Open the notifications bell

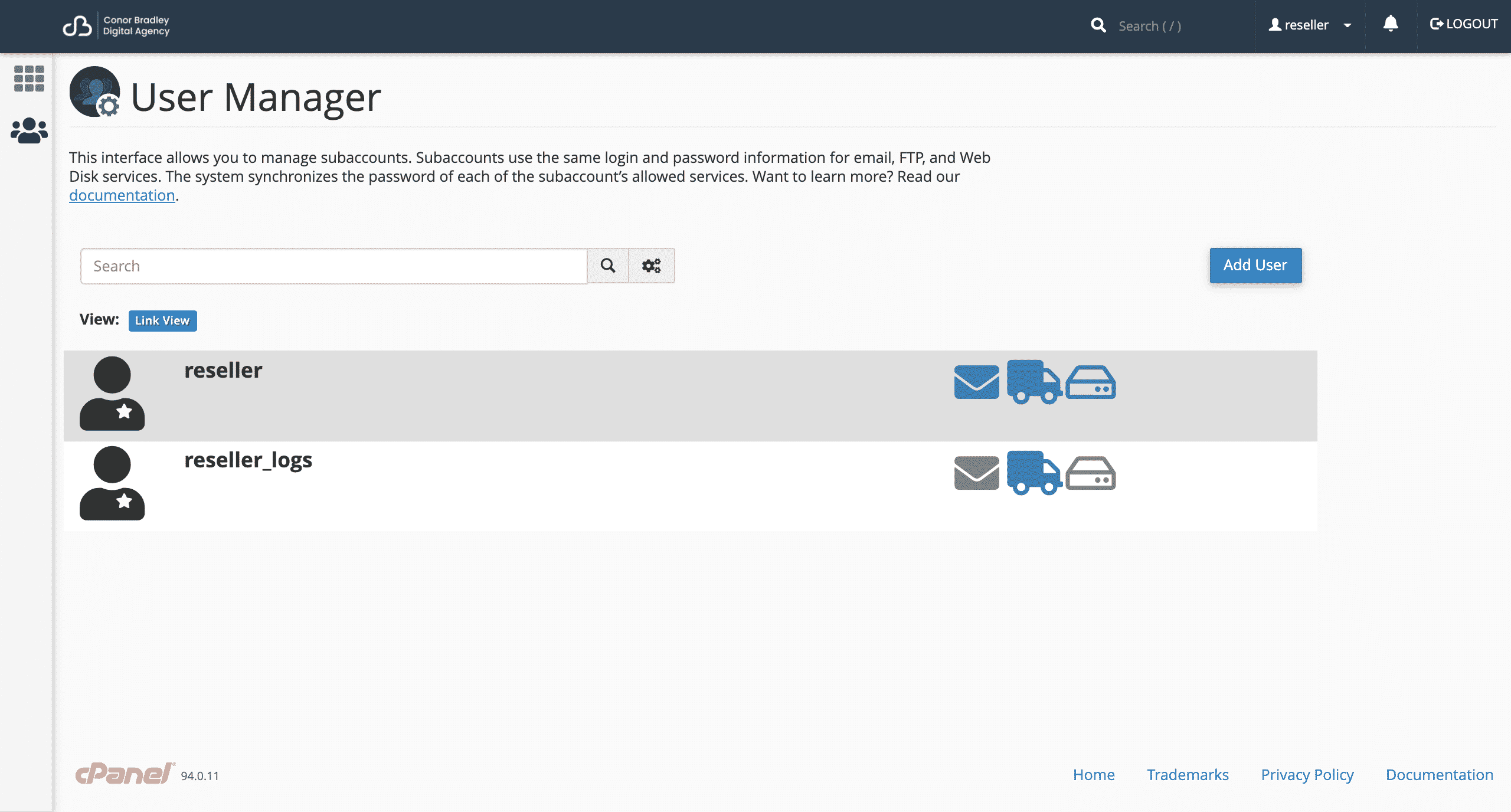point(1391,24)
